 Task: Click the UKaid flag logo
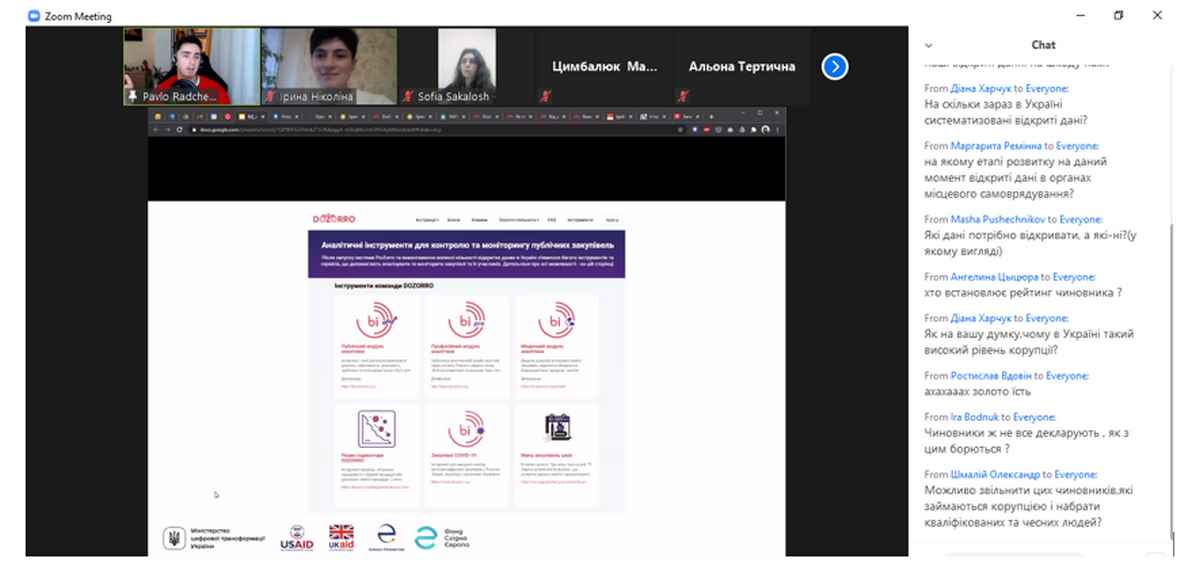342,538
